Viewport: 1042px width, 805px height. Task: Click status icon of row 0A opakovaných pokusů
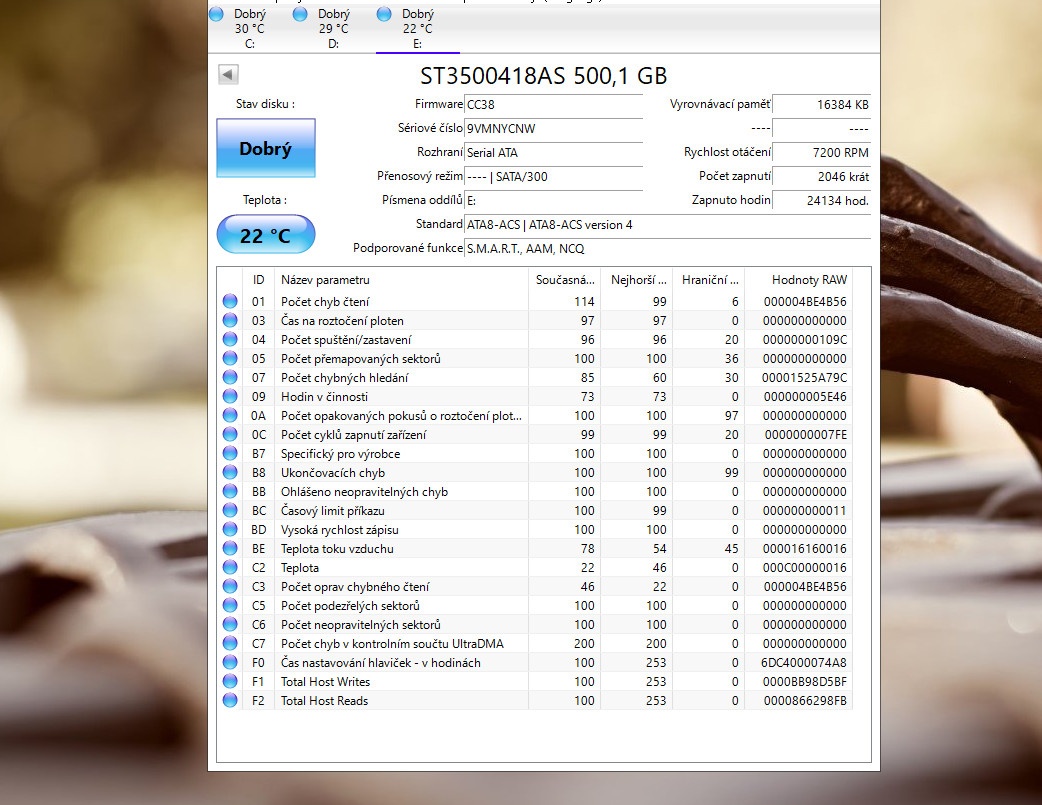click(x=230, y=415)
